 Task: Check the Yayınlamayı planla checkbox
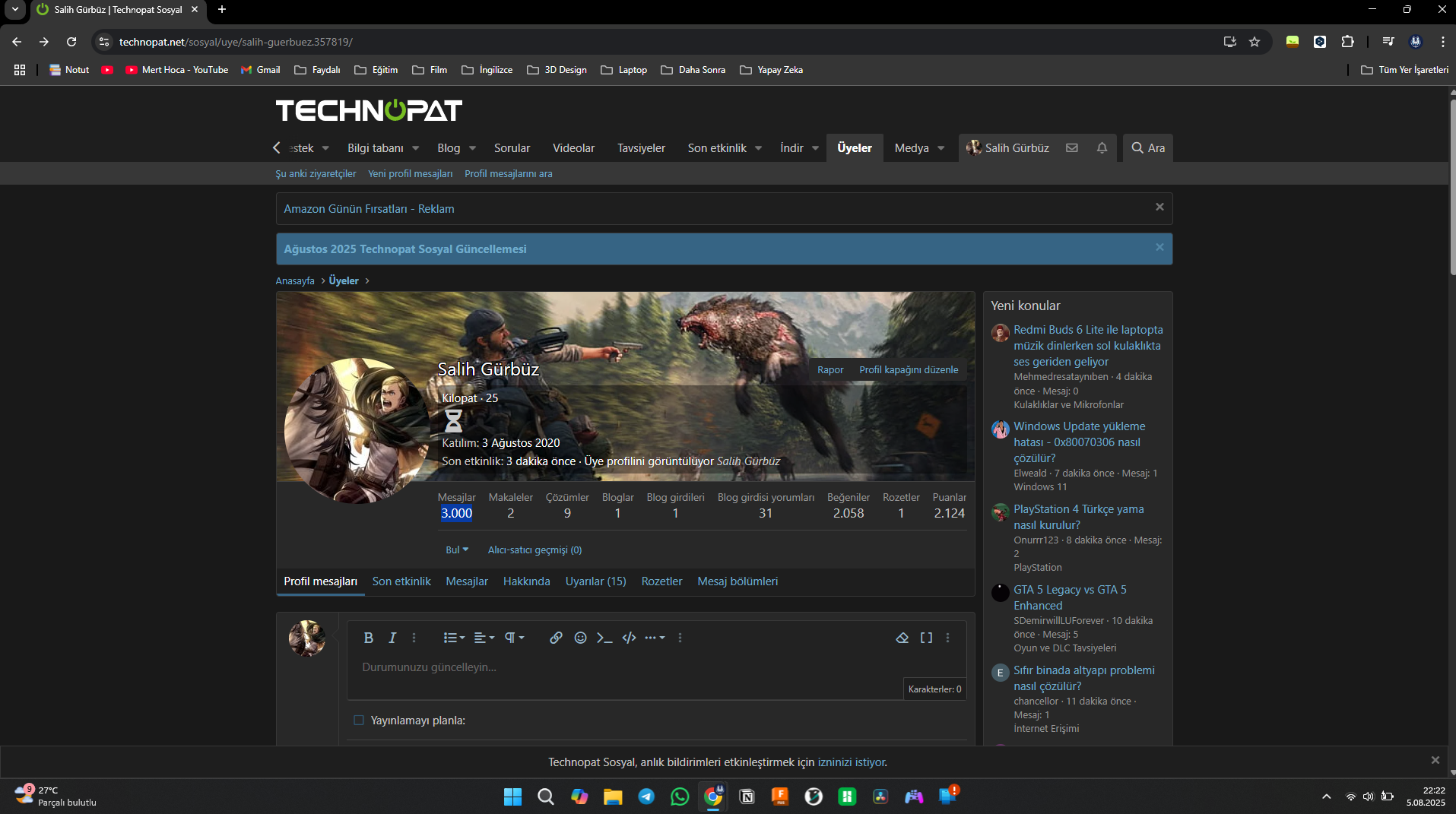[x=359, y=721]
